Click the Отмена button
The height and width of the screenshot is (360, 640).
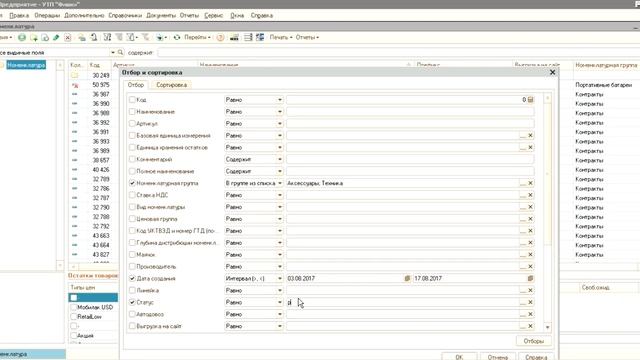click(498, 357)
